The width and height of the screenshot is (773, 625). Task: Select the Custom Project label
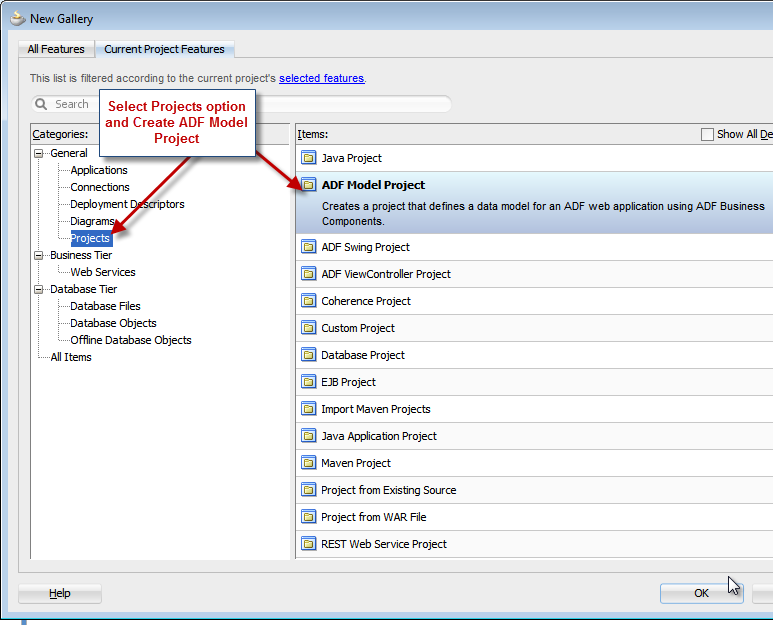tap(358, 328)
